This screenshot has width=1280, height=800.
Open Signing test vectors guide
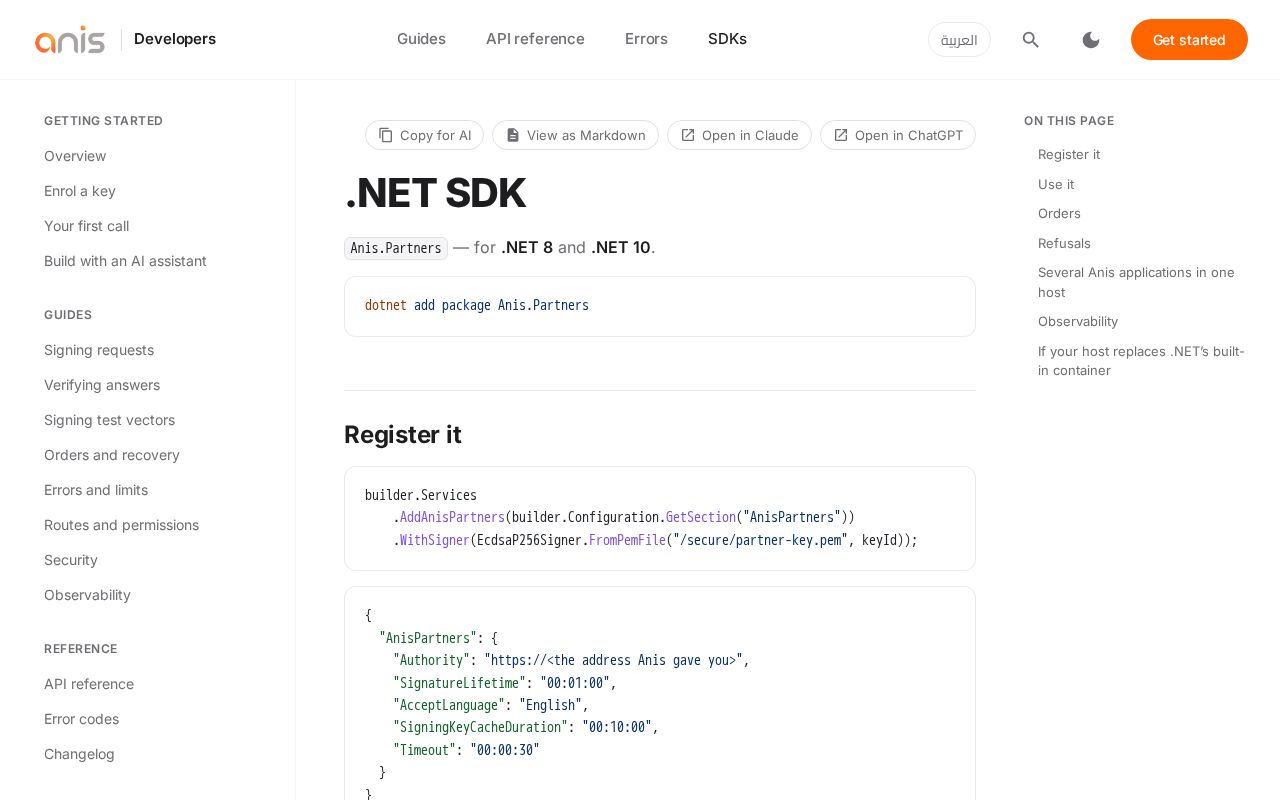(109, 420)
